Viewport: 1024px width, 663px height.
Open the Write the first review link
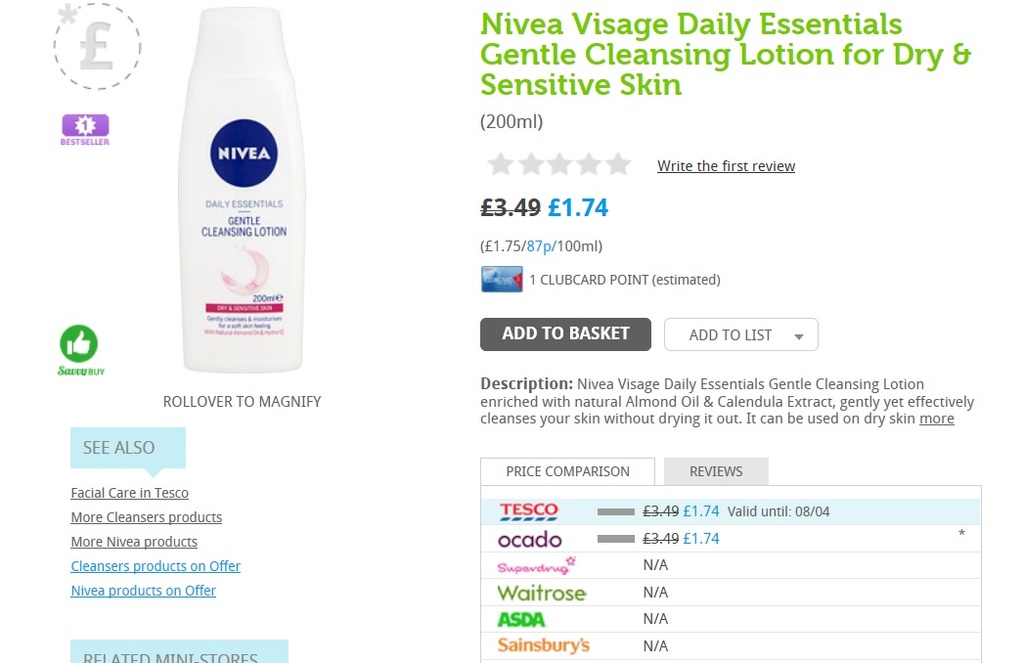[x=726, y=166]
